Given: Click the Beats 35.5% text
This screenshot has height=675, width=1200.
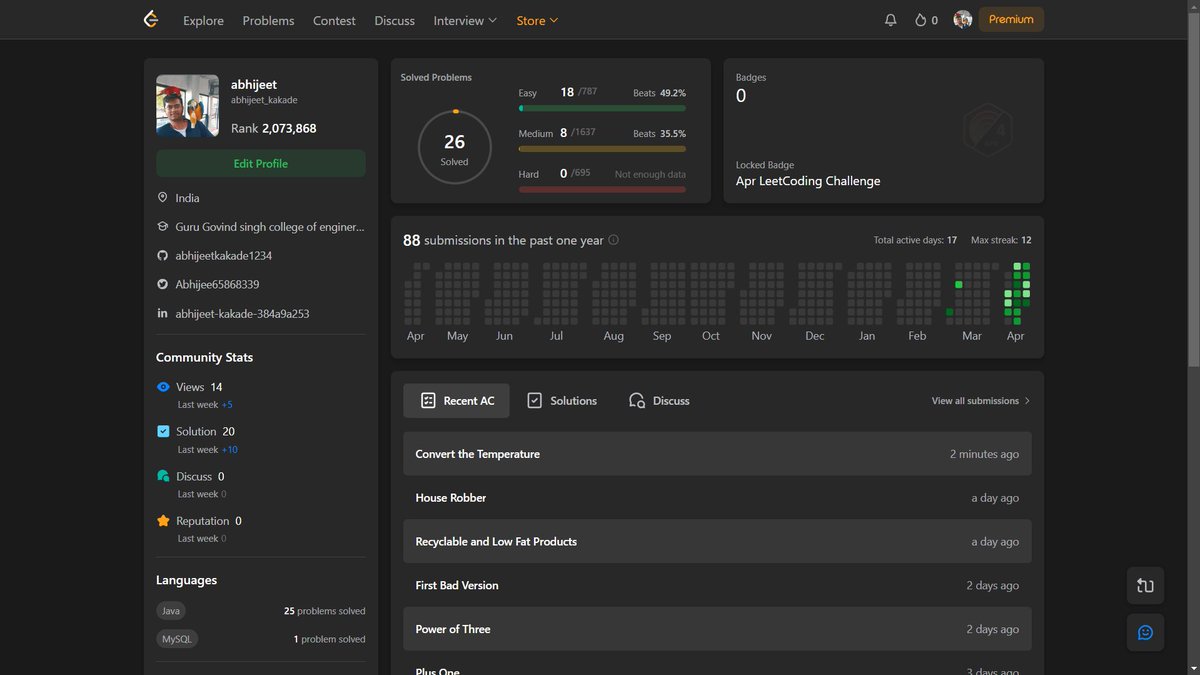Looking at the screenshot, I should click(659, 133).
